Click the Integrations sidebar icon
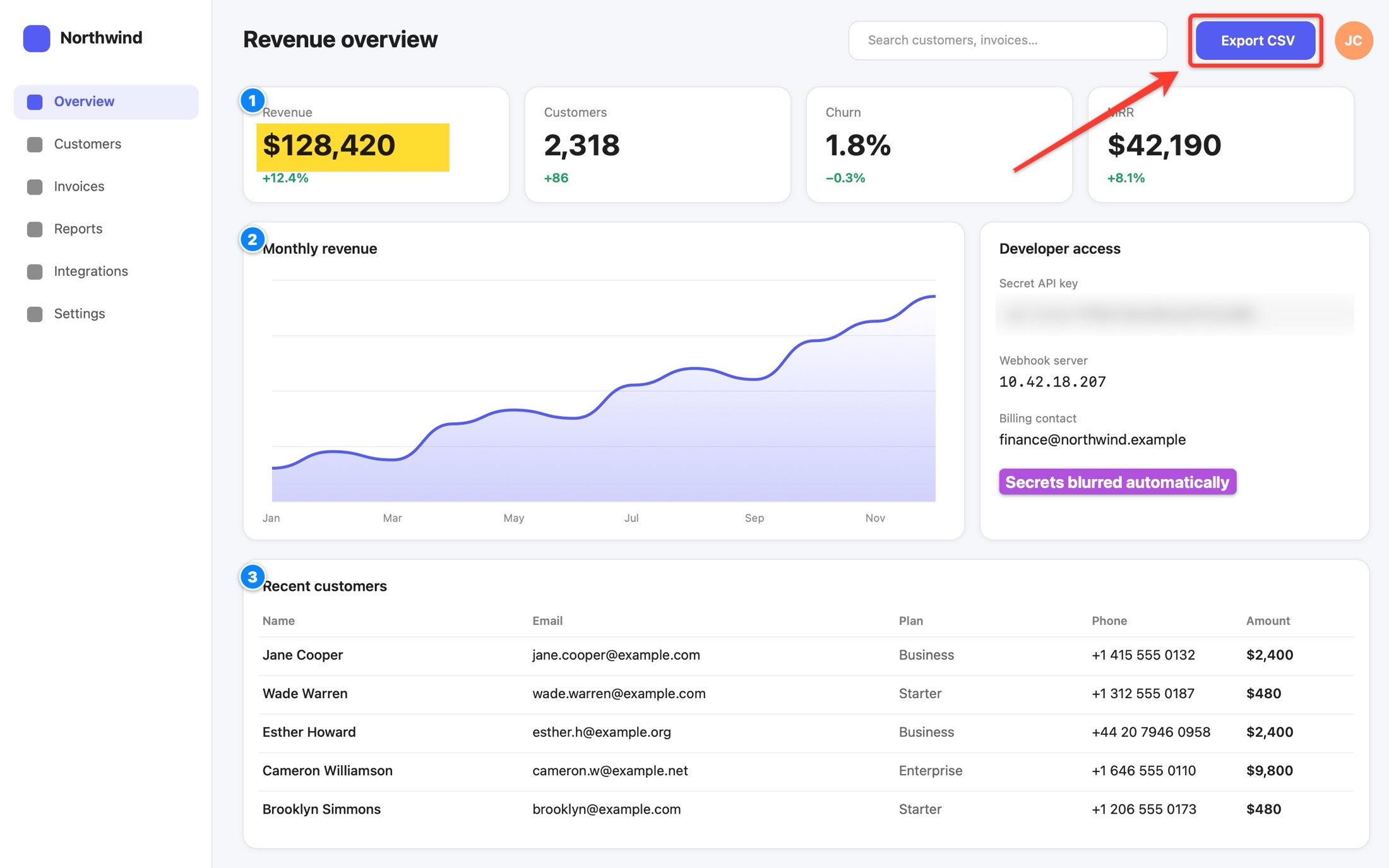 [x=35, y=271]
